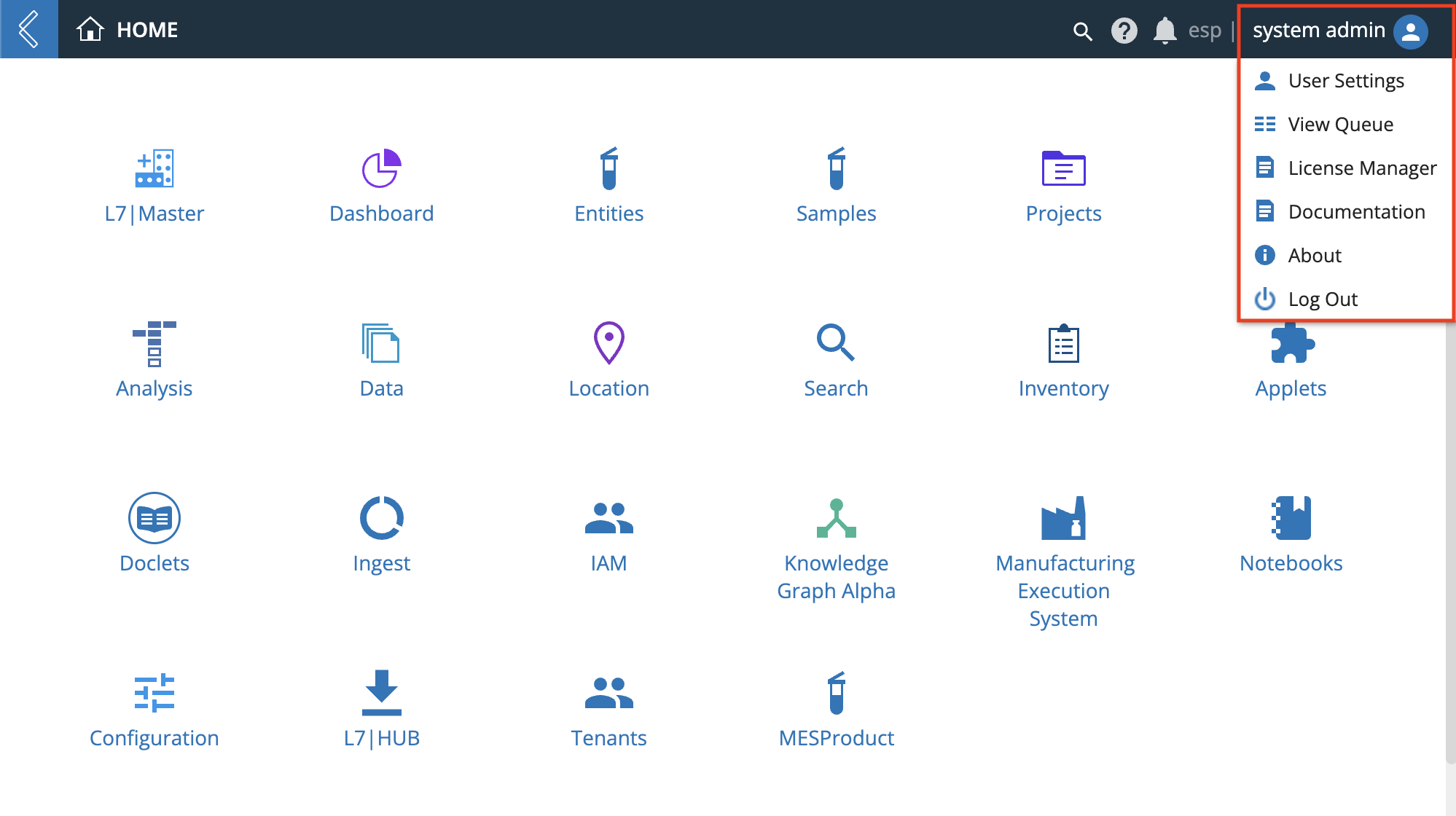Click the Analysis label
Image resolution: width=1456 pixels, height=816 pixels.
point(154,388)
